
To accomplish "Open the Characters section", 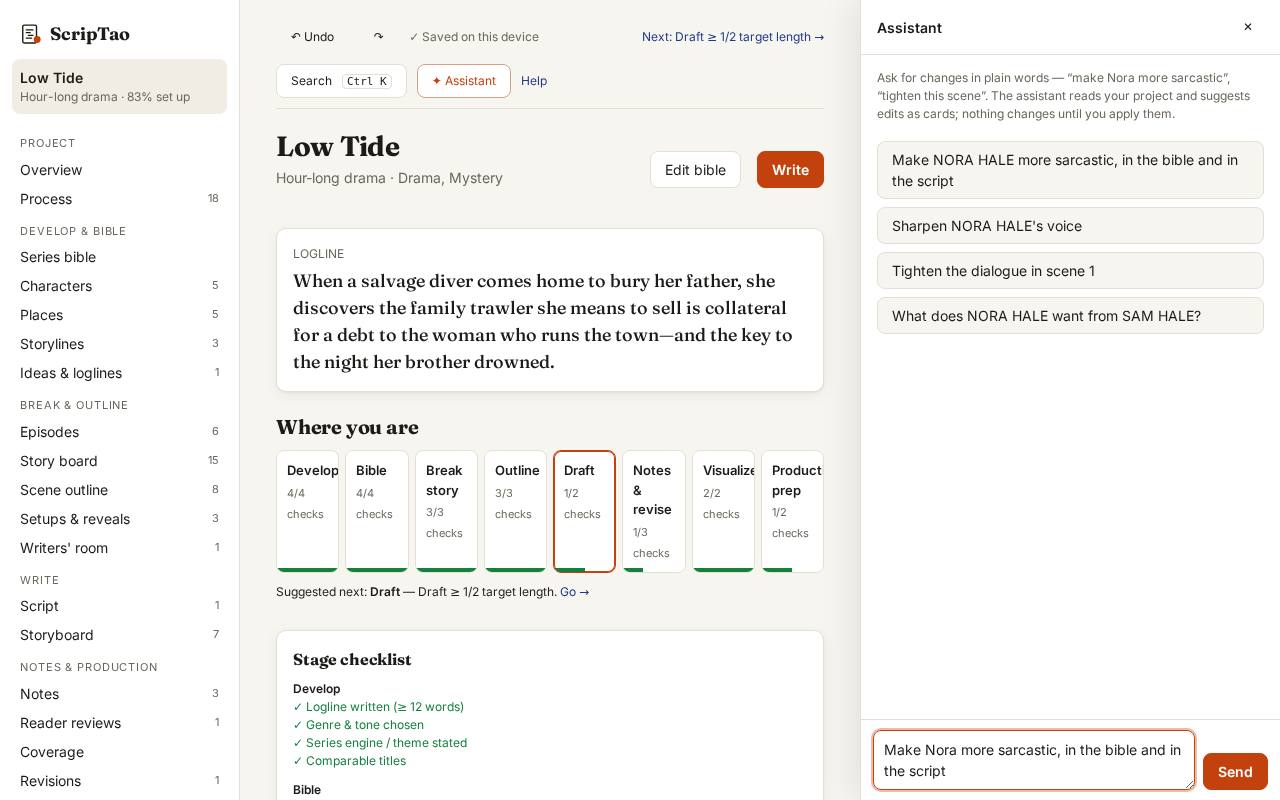I will click(119, 286).
